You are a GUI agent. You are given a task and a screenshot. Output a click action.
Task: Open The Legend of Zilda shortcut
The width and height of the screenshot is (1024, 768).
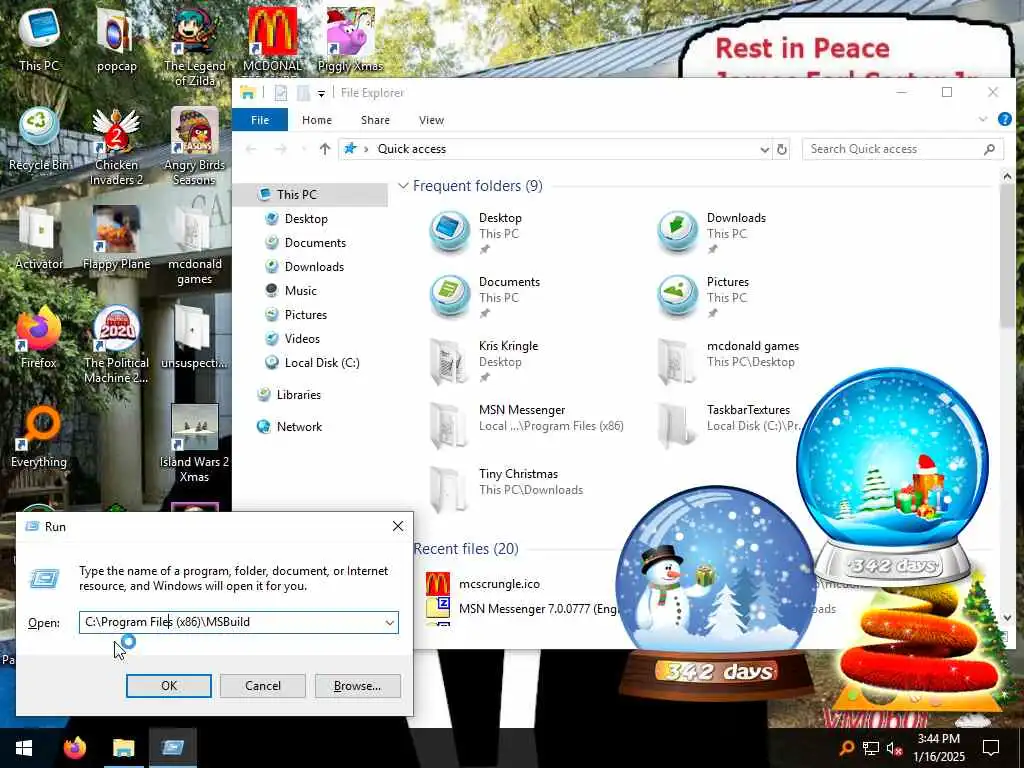point(194,46)
